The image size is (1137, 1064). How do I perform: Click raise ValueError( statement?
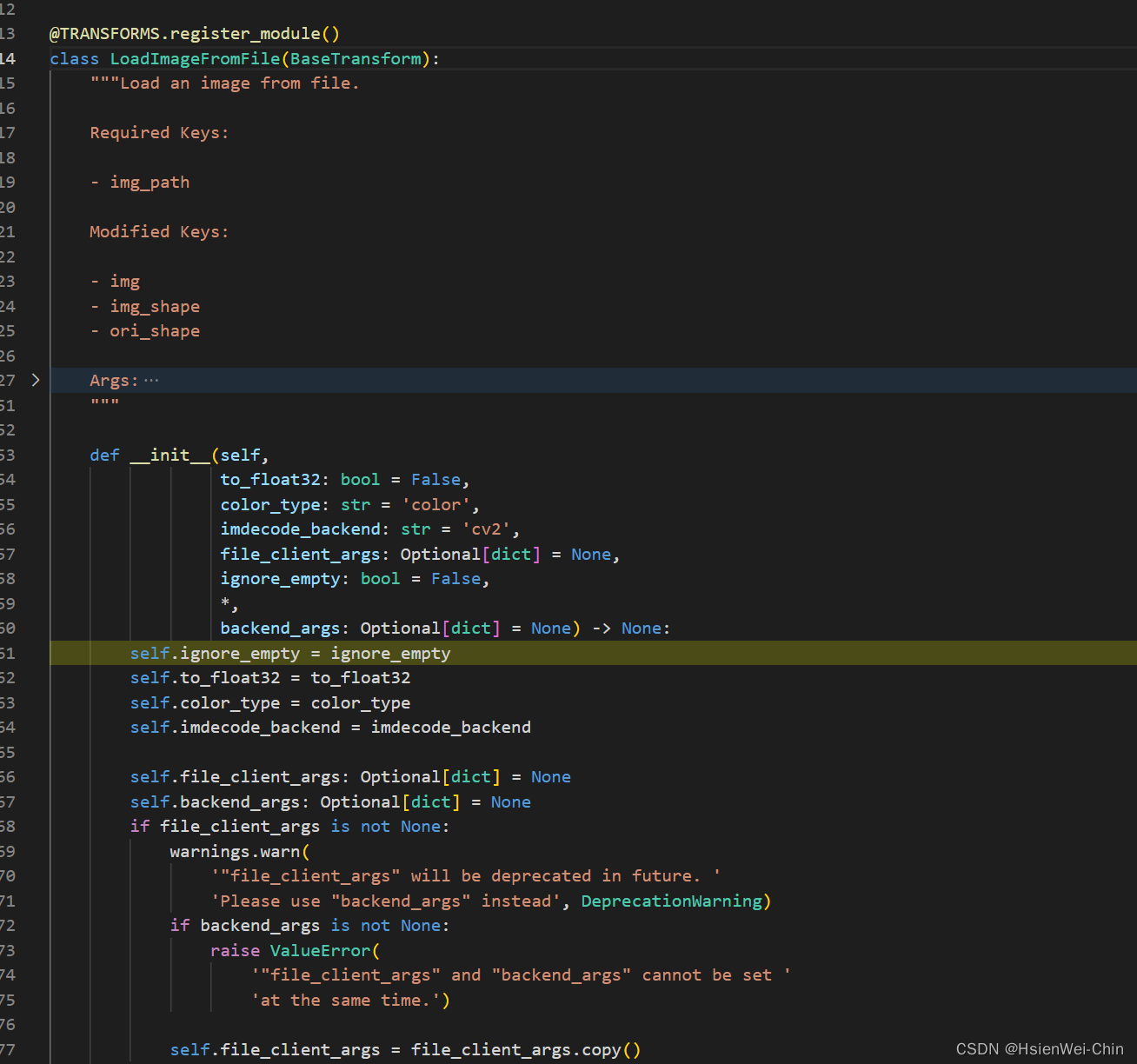tap(296, 951)
